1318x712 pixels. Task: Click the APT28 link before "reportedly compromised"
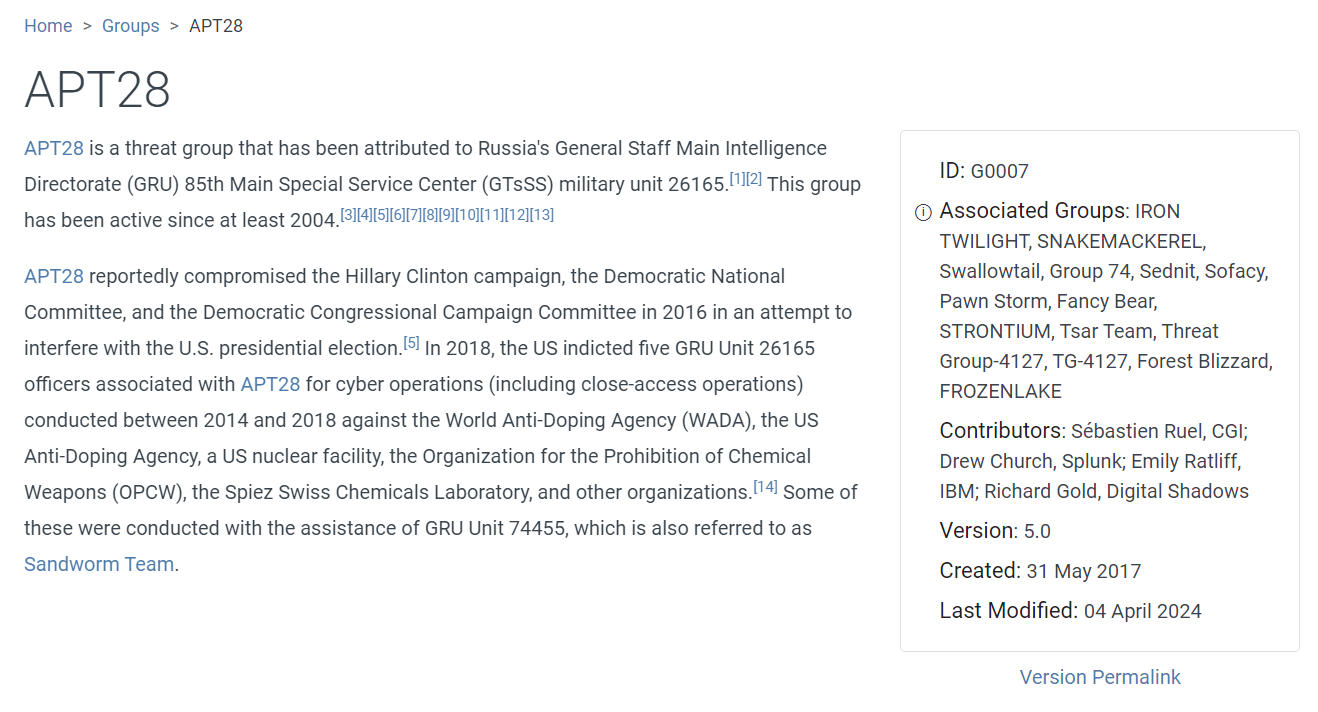pyautogui.click(x=54, y=277)
